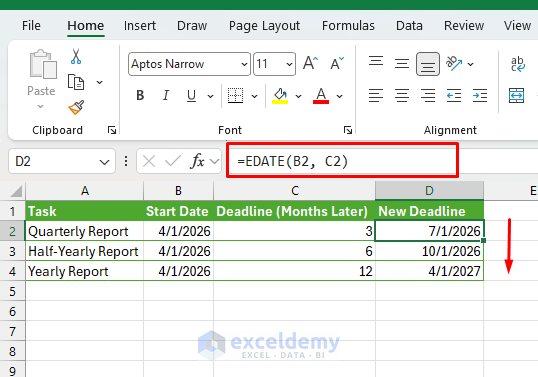Open the Review tab

point(464,26)
